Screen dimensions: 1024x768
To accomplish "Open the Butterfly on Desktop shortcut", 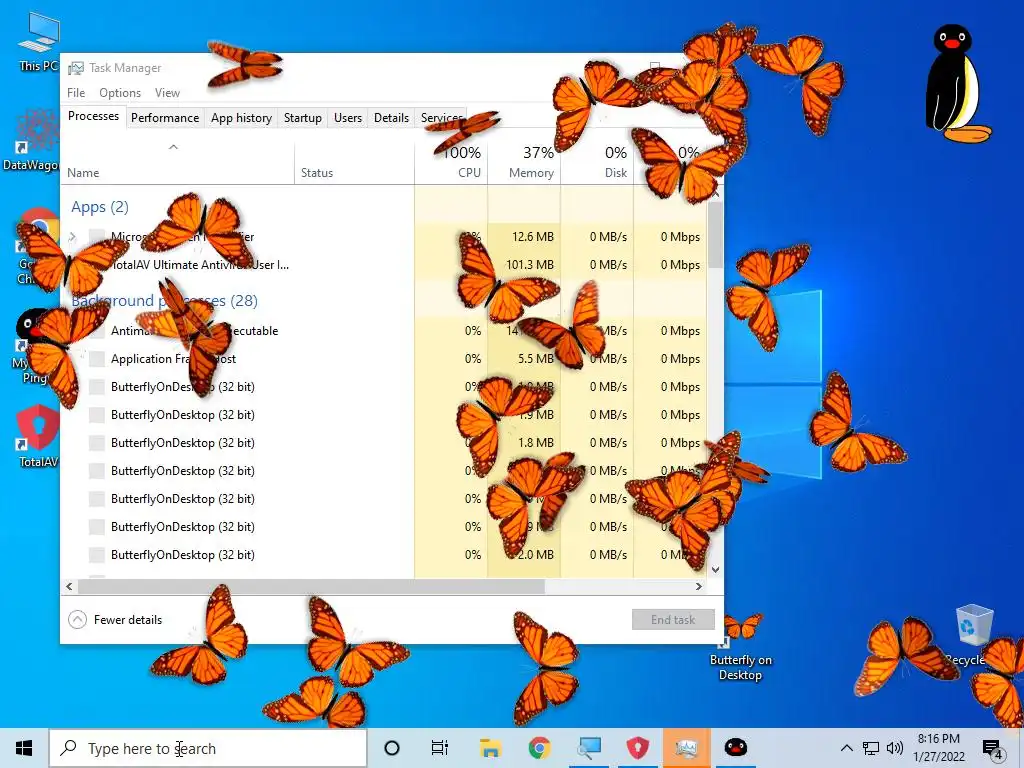I will (741, 647).
